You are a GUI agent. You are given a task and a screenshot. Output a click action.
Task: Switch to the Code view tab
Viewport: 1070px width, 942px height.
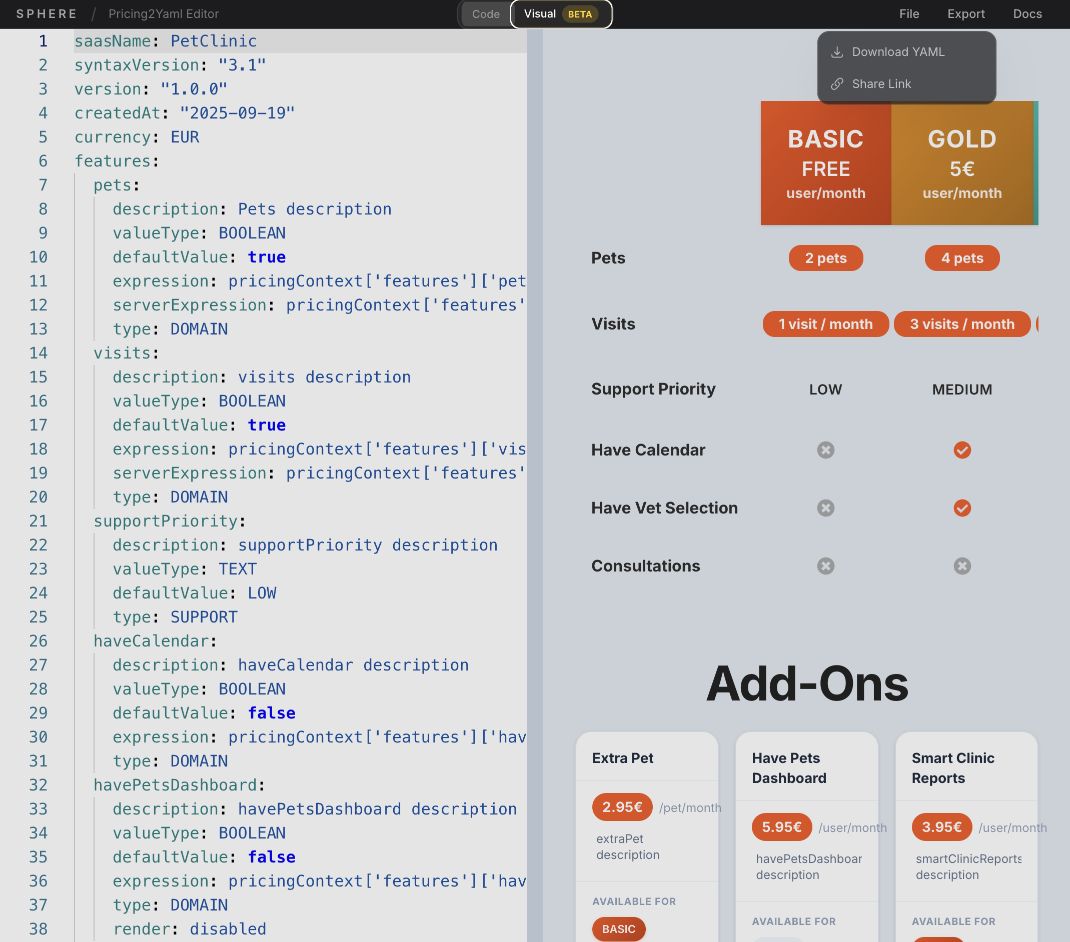pyautogui.click(x=485, y=14)
